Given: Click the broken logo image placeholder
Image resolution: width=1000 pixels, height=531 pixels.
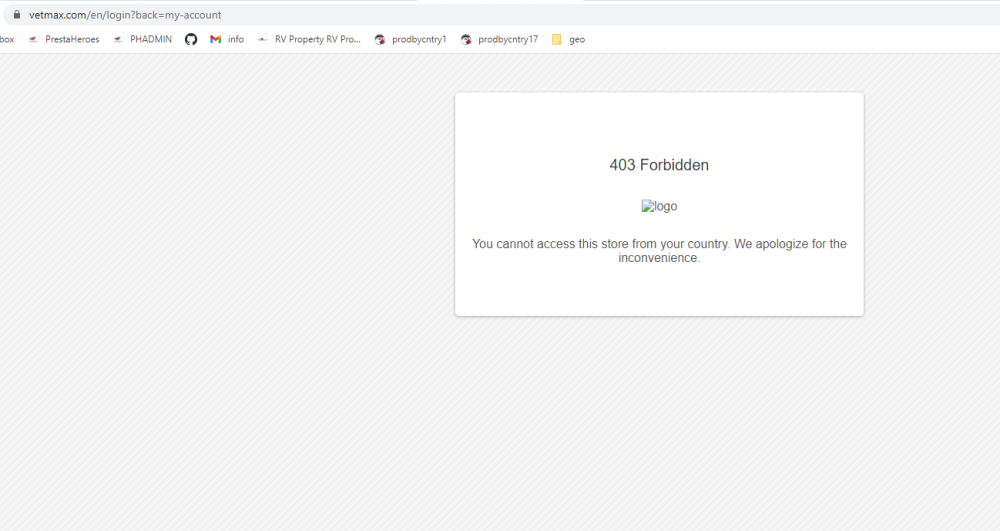Looking at the screenshot, I should [659, 207].
